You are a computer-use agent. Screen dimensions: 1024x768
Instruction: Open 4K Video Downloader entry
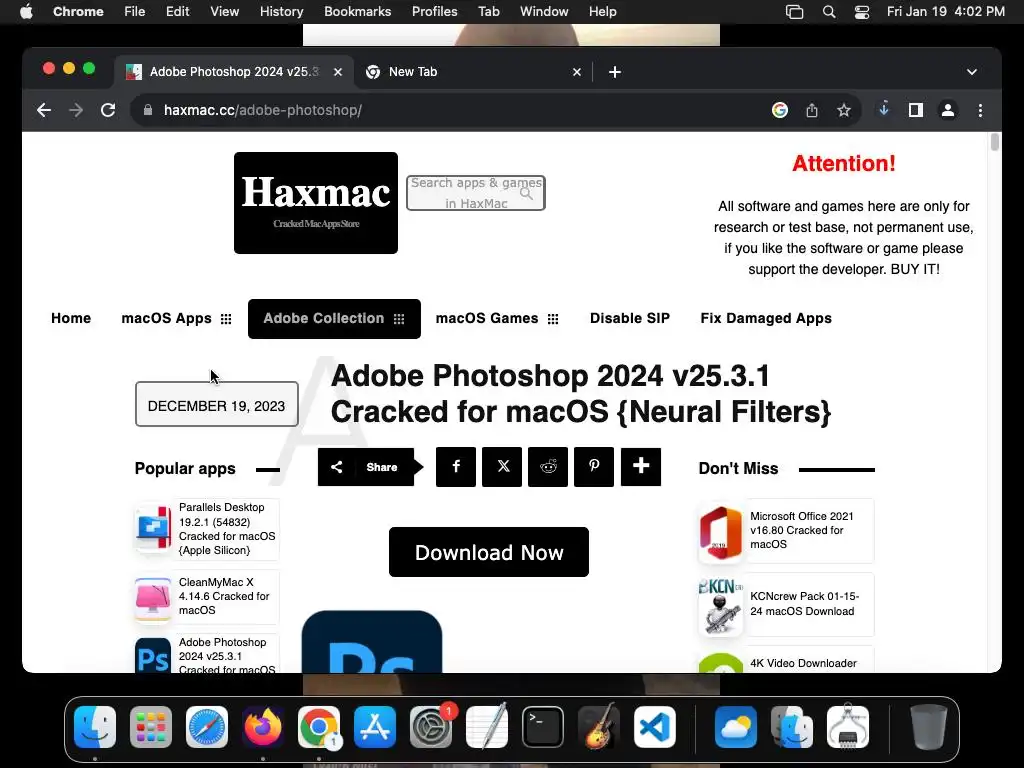pos(803,663)
